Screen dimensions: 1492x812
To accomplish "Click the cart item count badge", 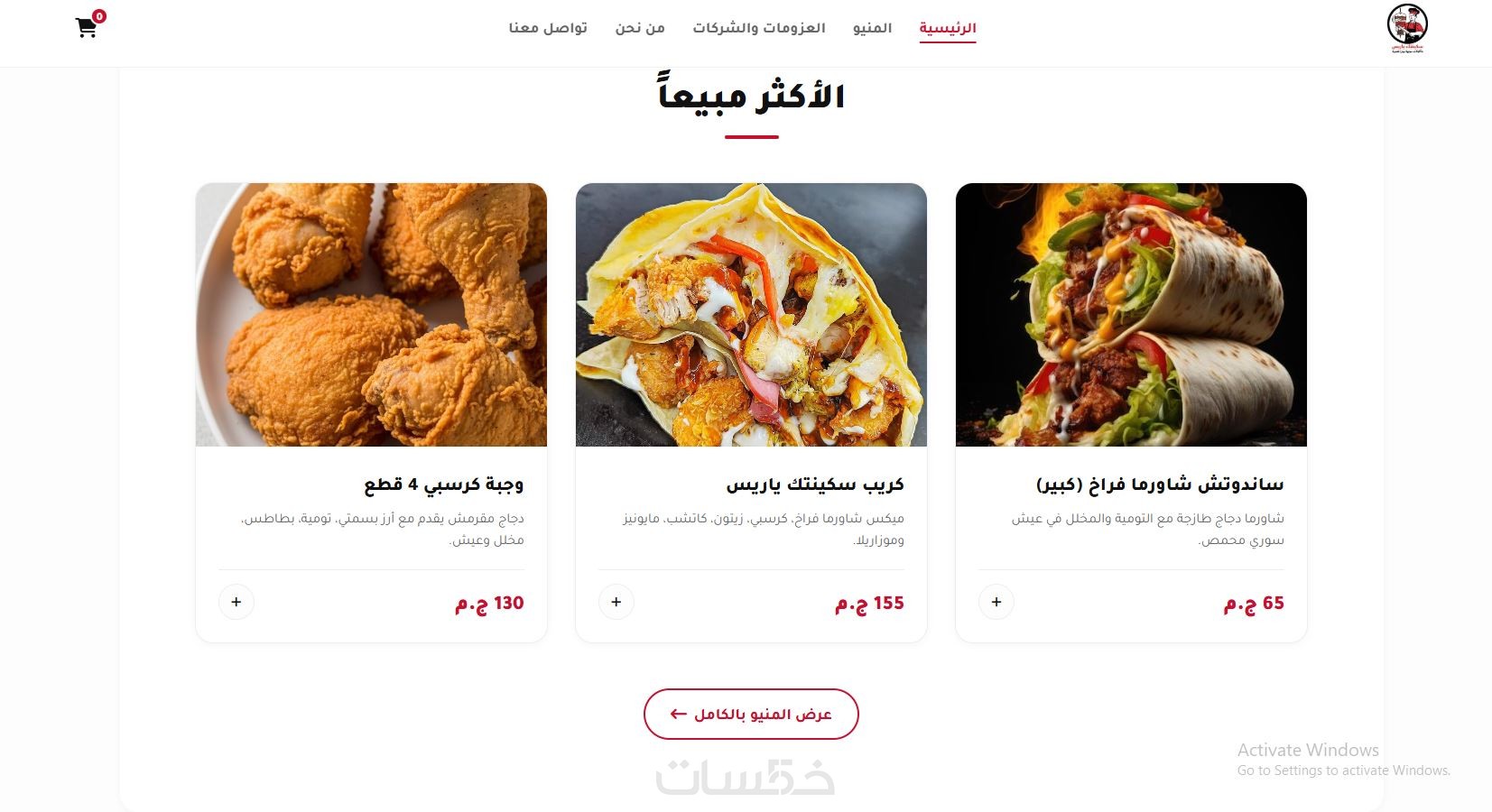I will click(99, 16).
